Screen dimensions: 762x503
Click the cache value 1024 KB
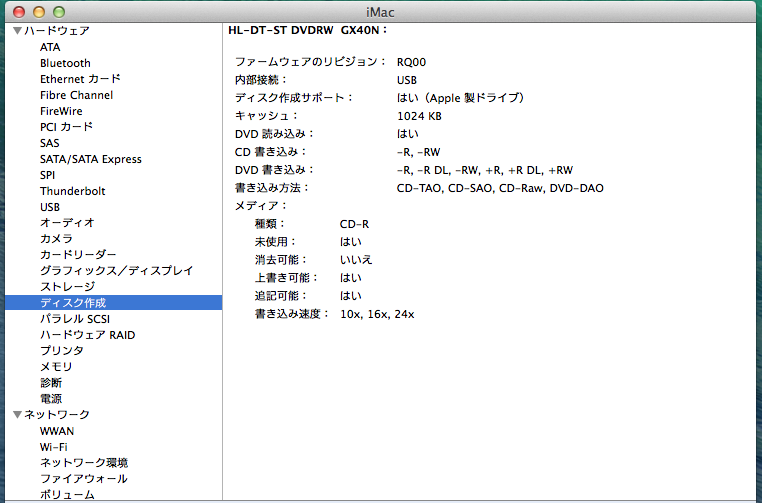pyautogui.click(x=419, y=116)
